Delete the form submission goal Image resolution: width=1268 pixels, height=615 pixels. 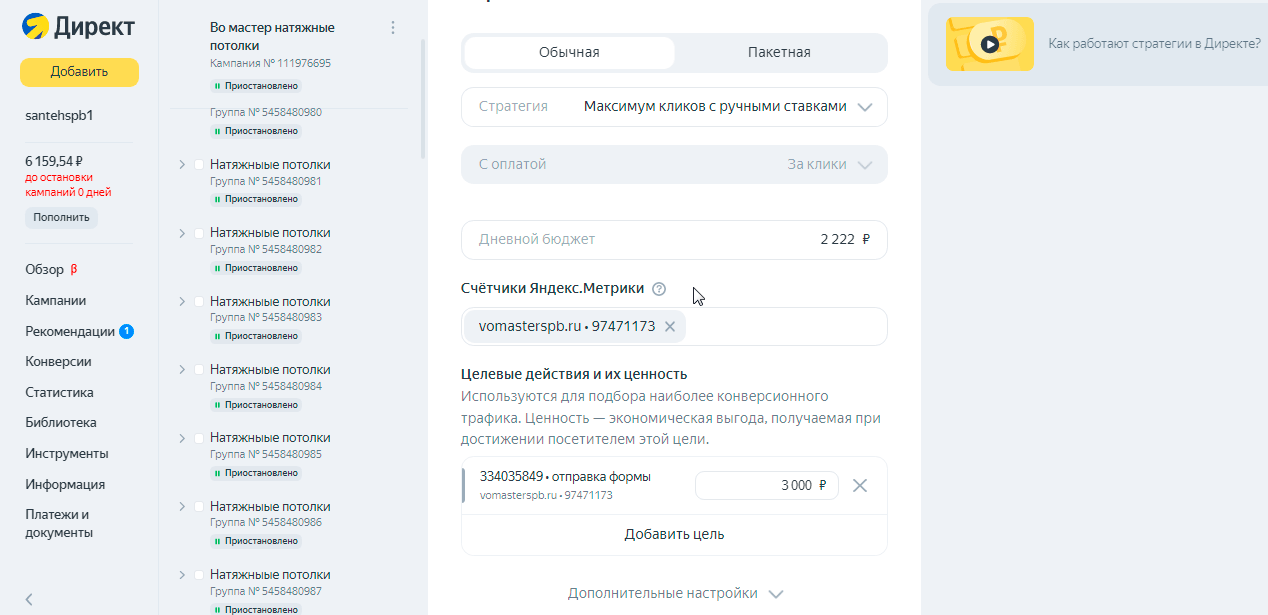click(859, 486)
